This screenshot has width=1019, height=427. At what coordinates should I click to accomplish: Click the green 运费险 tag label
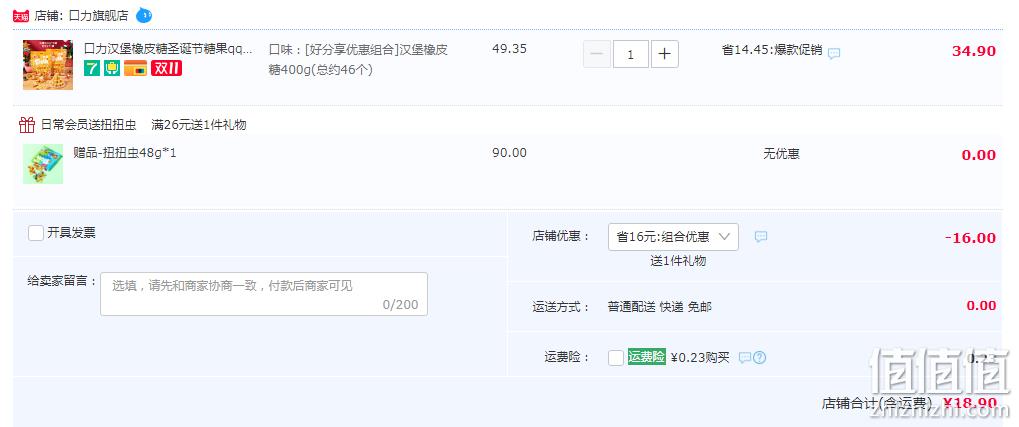click(647, 357)
